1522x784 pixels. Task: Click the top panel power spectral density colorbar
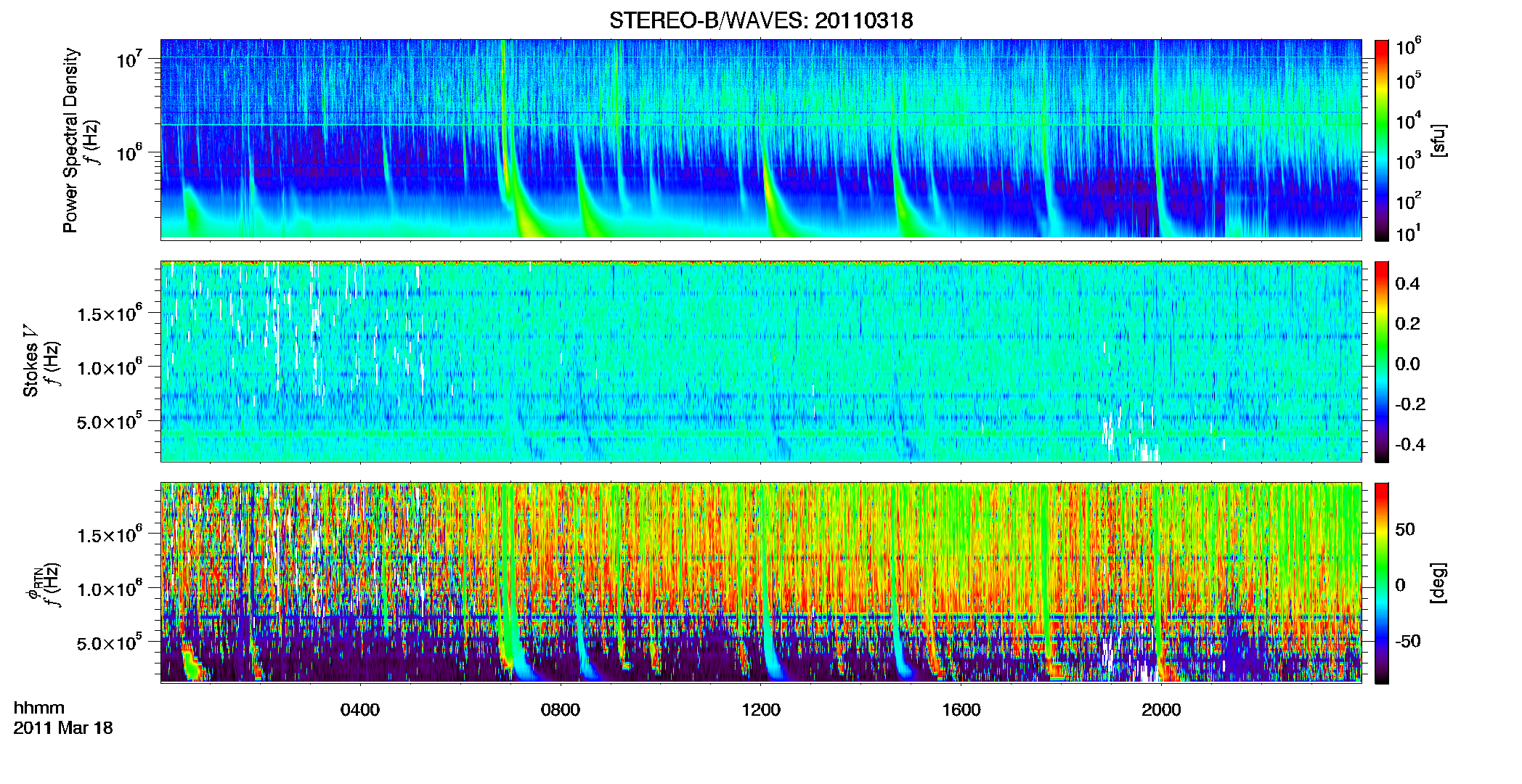pyautogui.click(x=1382, y=140)
